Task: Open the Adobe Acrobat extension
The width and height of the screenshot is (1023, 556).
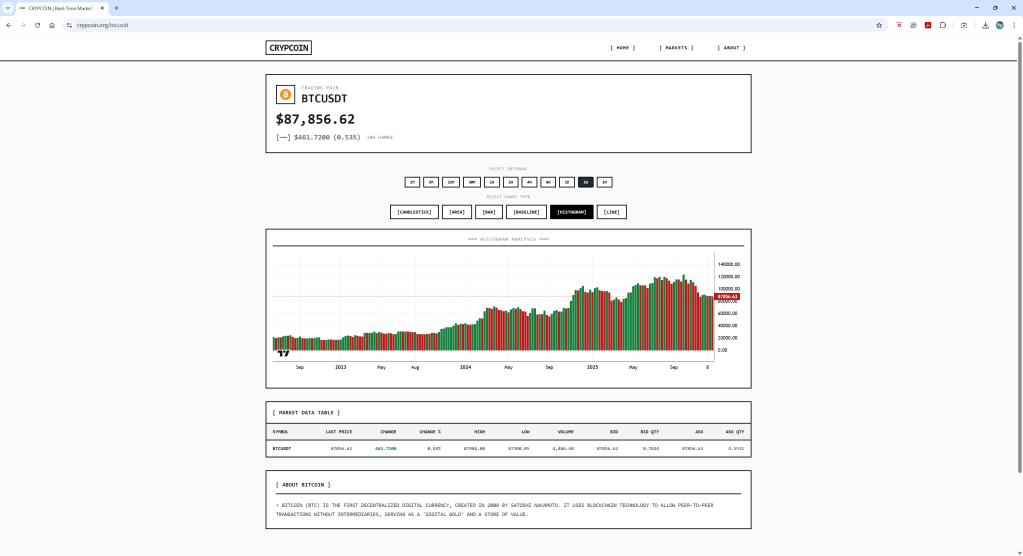Action: coord(928,25)
